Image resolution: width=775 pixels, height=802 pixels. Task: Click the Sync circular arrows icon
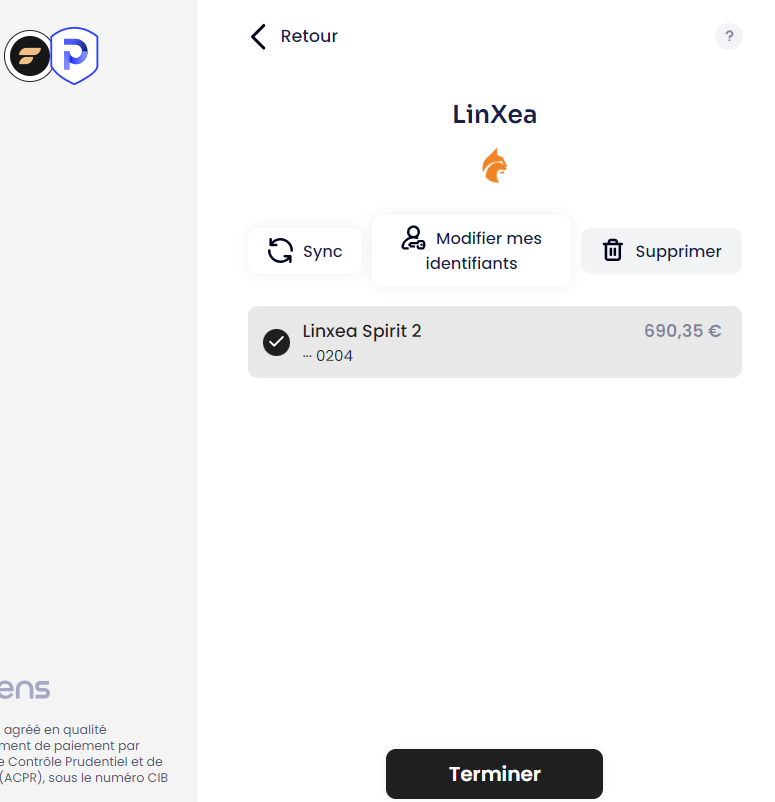pos(280,251)
